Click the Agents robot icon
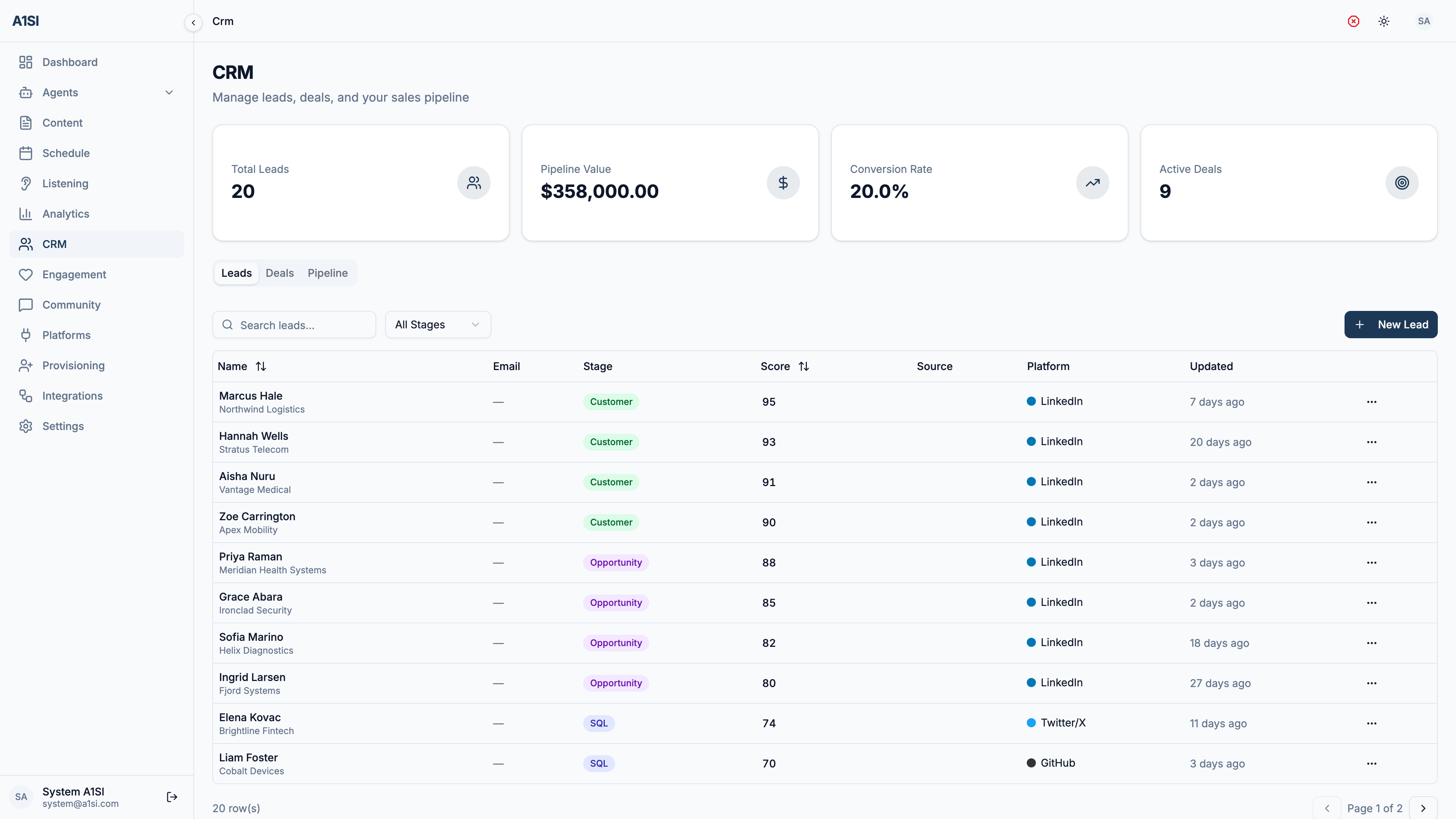This screenshot has width=1456, height=819. (x=25, y=93)
